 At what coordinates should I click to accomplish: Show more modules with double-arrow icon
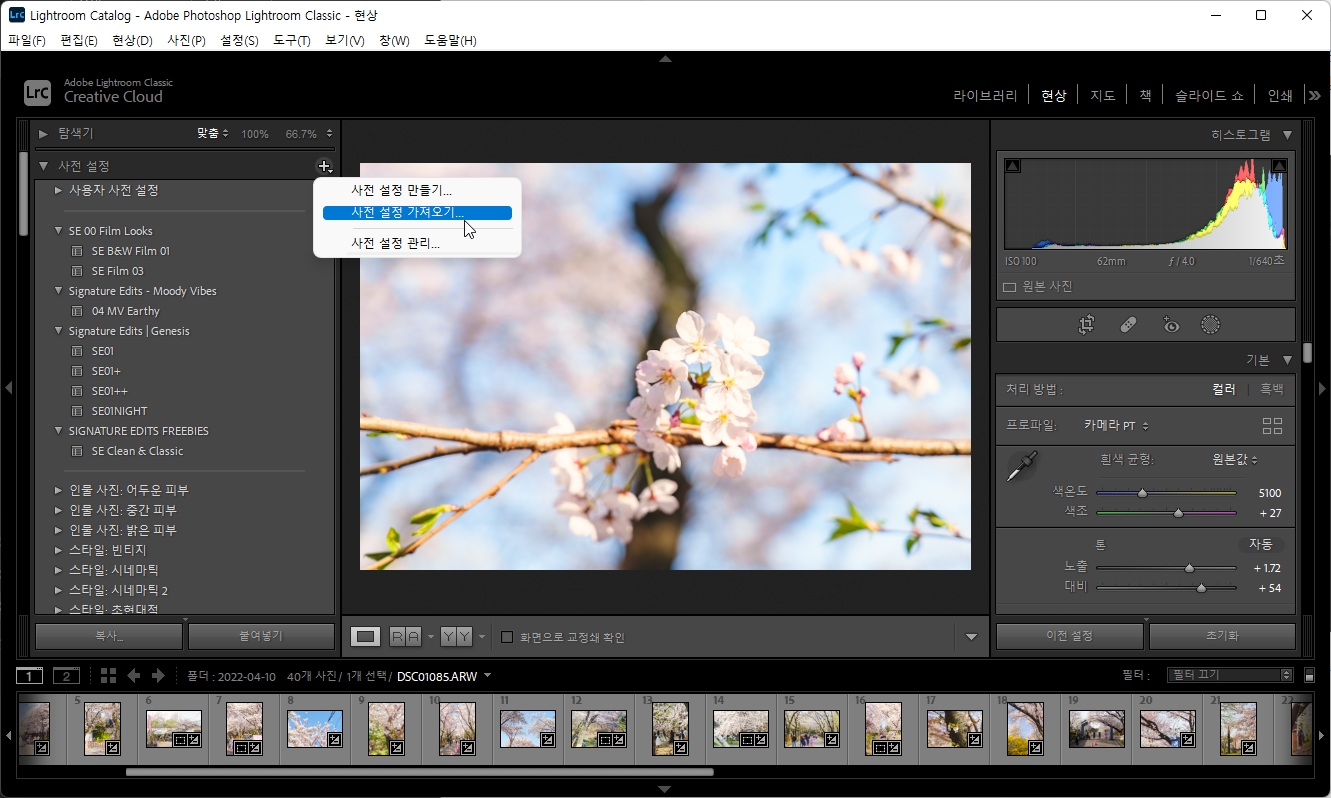coord(1315,96)
